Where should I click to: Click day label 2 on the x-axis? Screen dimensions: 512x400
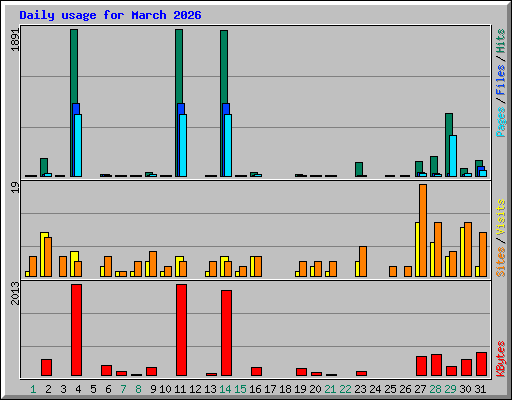tap(48, 389)
